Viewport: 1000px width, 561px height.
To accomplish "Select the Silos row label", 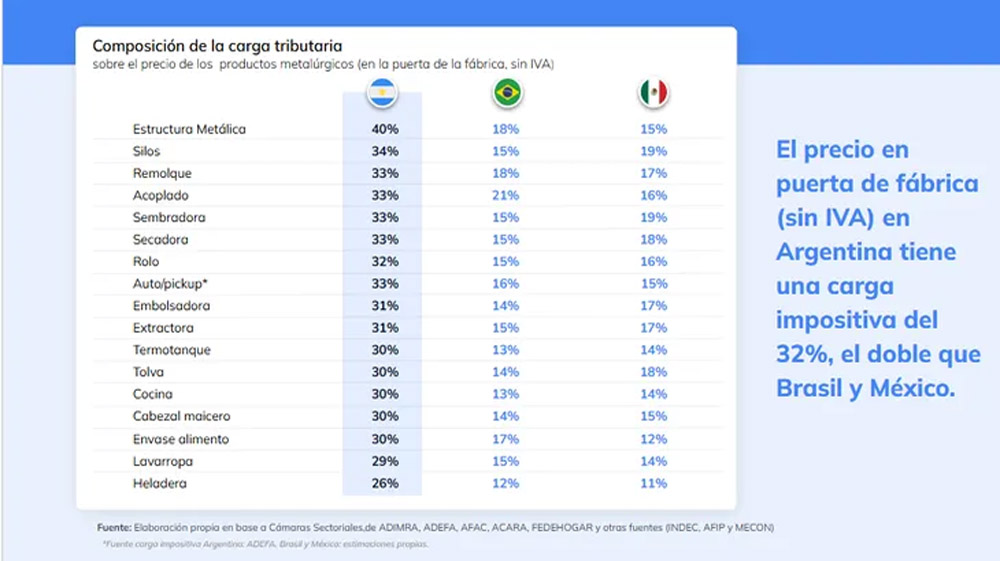I will (x=147, y=151).
